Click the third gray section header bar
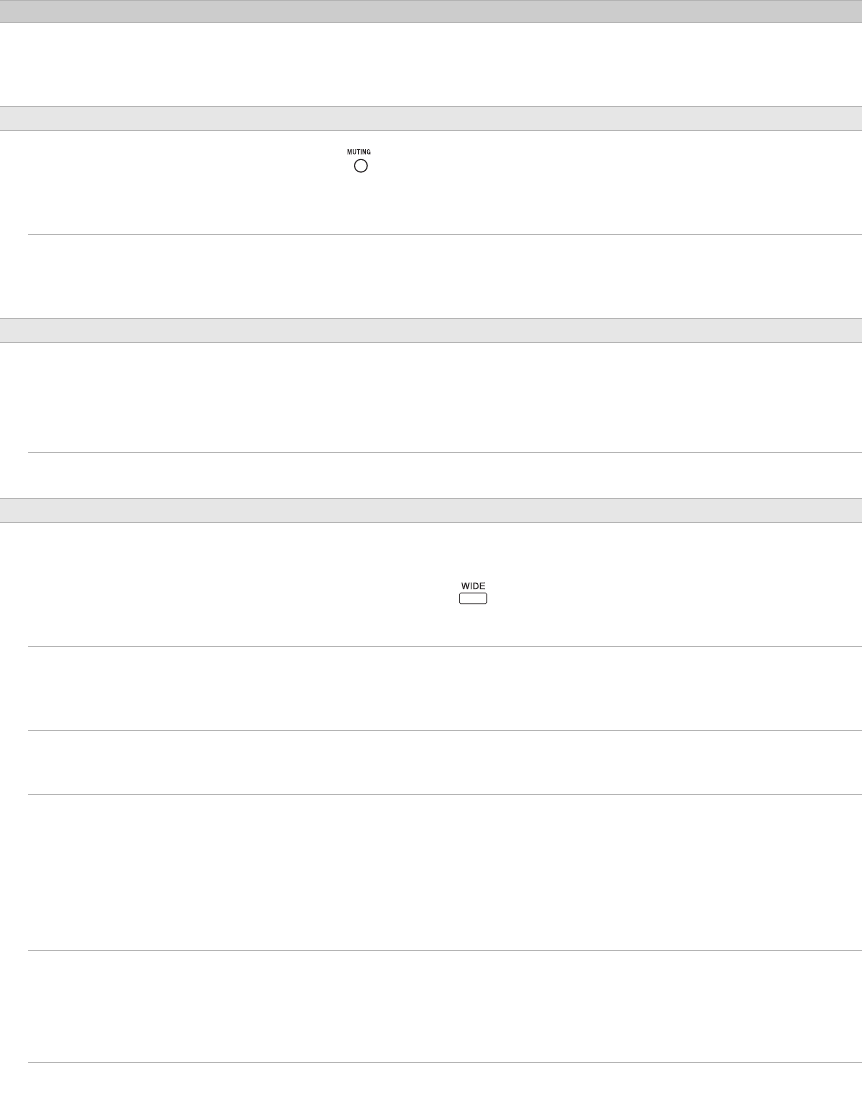862x1097 pixels. coord(431,330)
